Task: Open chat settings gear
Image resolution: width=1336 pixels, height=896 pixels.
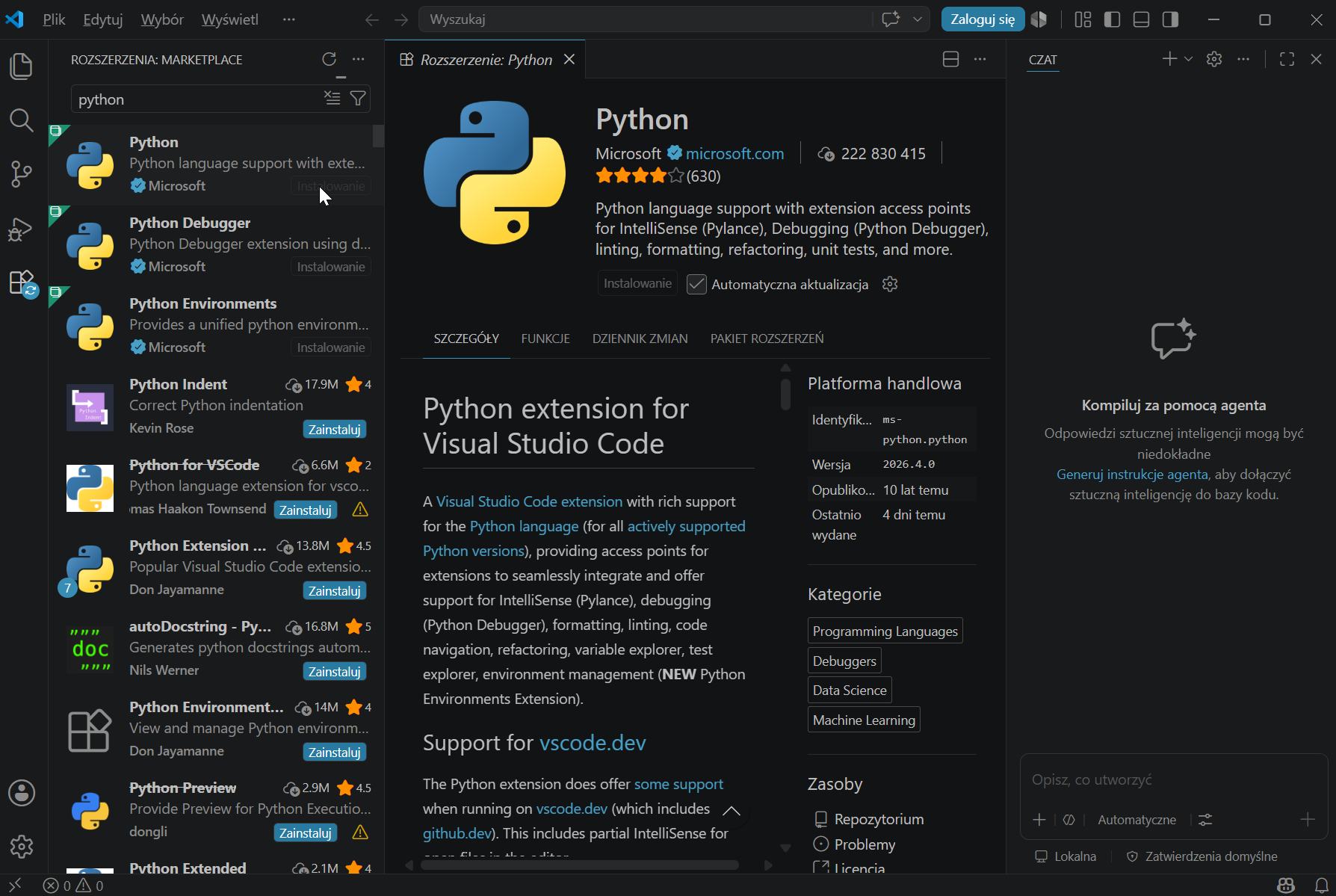Action: (x=1214, y=59)
